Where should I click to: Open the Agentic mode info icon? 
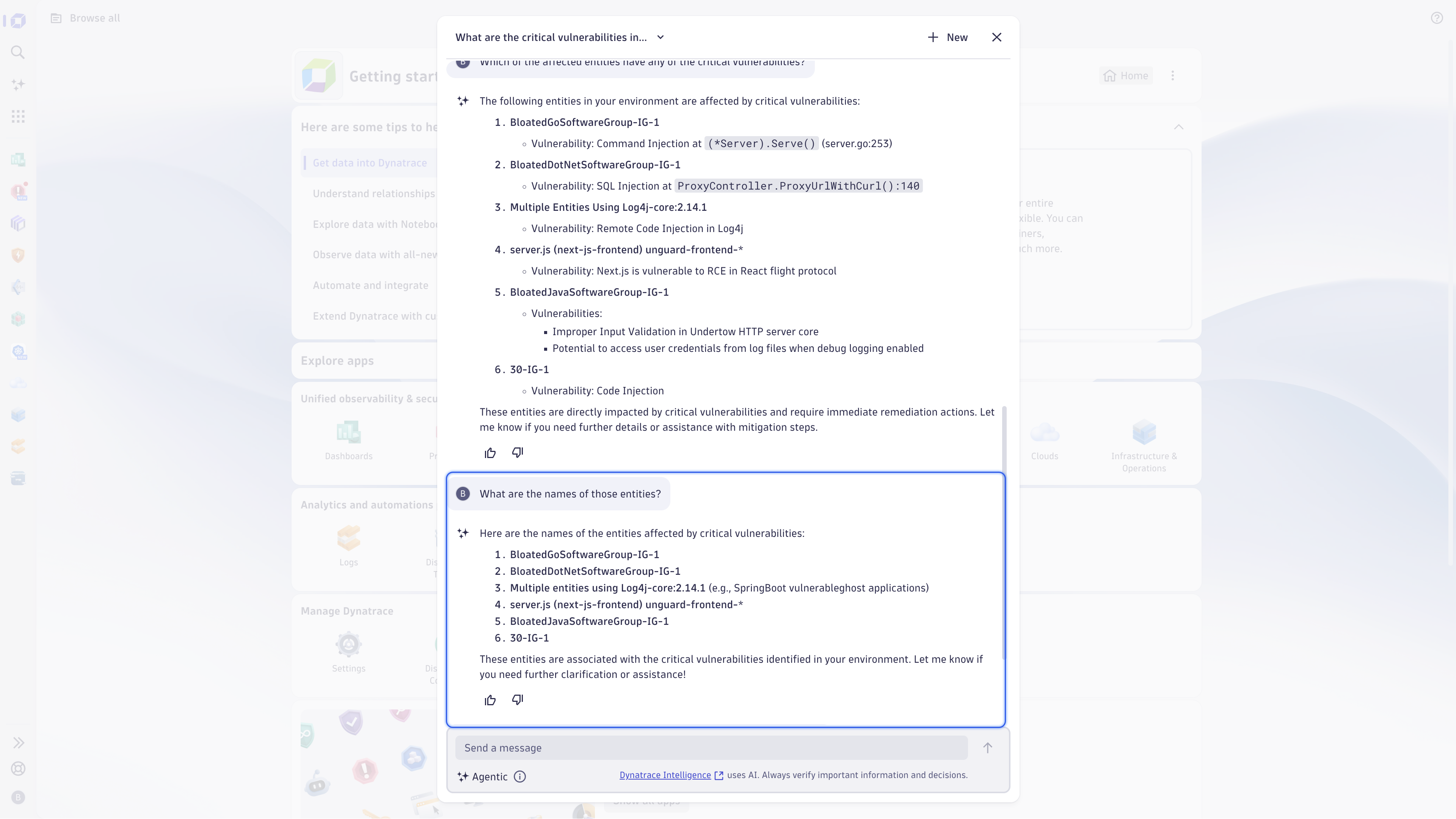point(519,777)
